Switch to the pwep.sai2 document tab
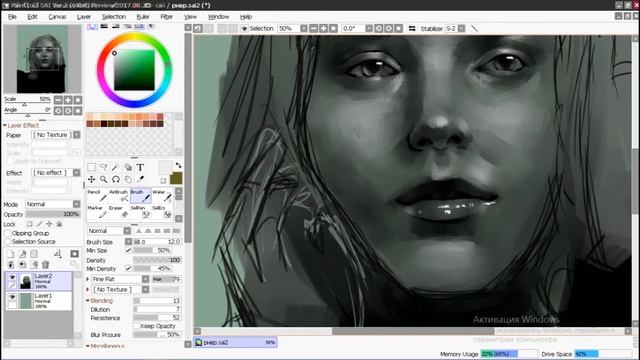Viewport: 640px width, 360px height. point(236,342)
